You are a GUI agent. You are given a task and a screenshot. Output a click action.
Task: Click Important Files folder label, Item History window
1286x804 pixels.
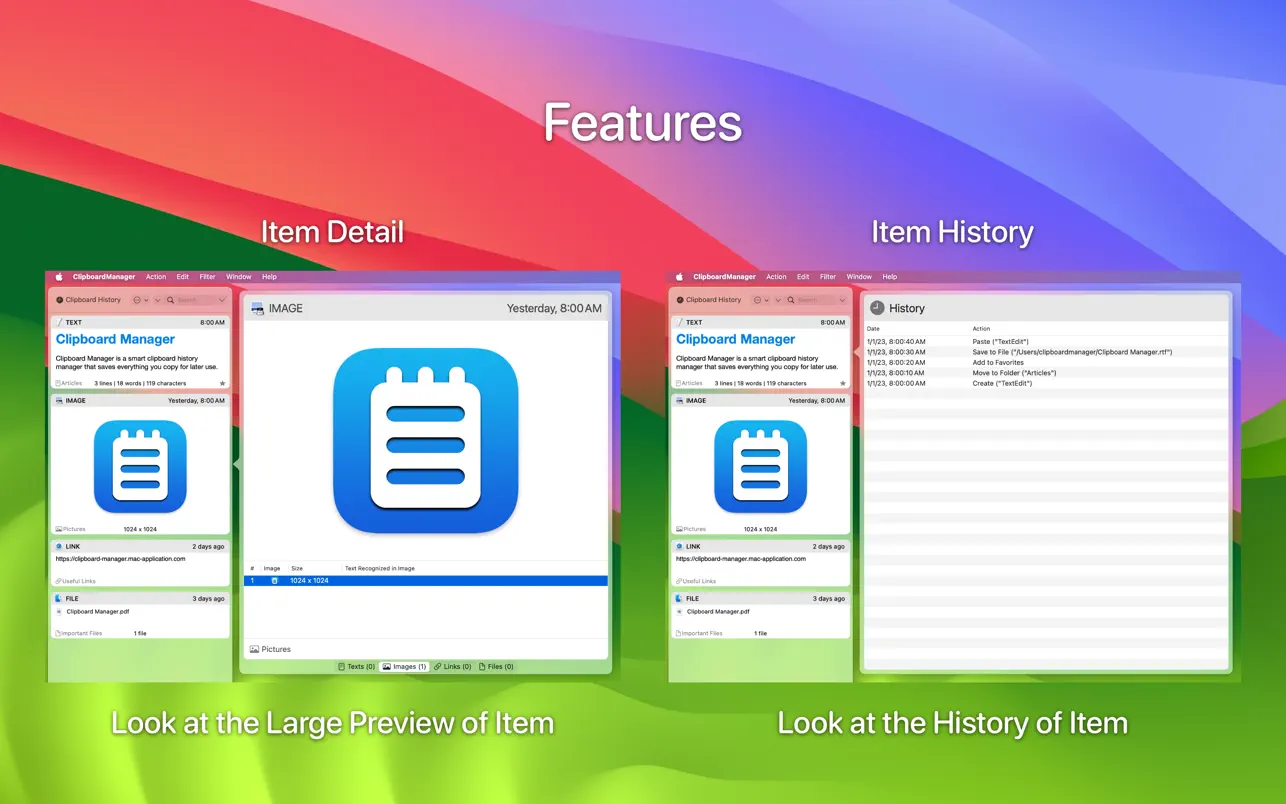699,633
